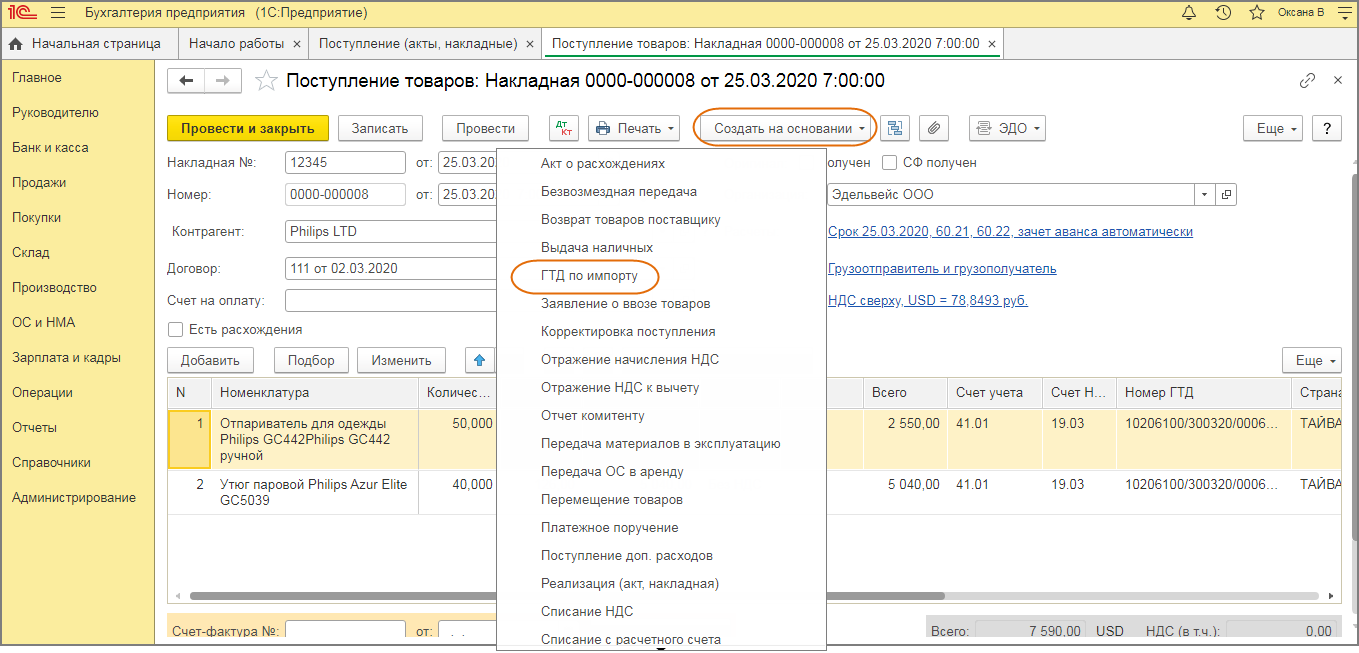This screenshot has width=1359, height=653.
Task: Click Провести и закрыть button
Action: pos(247,128)
